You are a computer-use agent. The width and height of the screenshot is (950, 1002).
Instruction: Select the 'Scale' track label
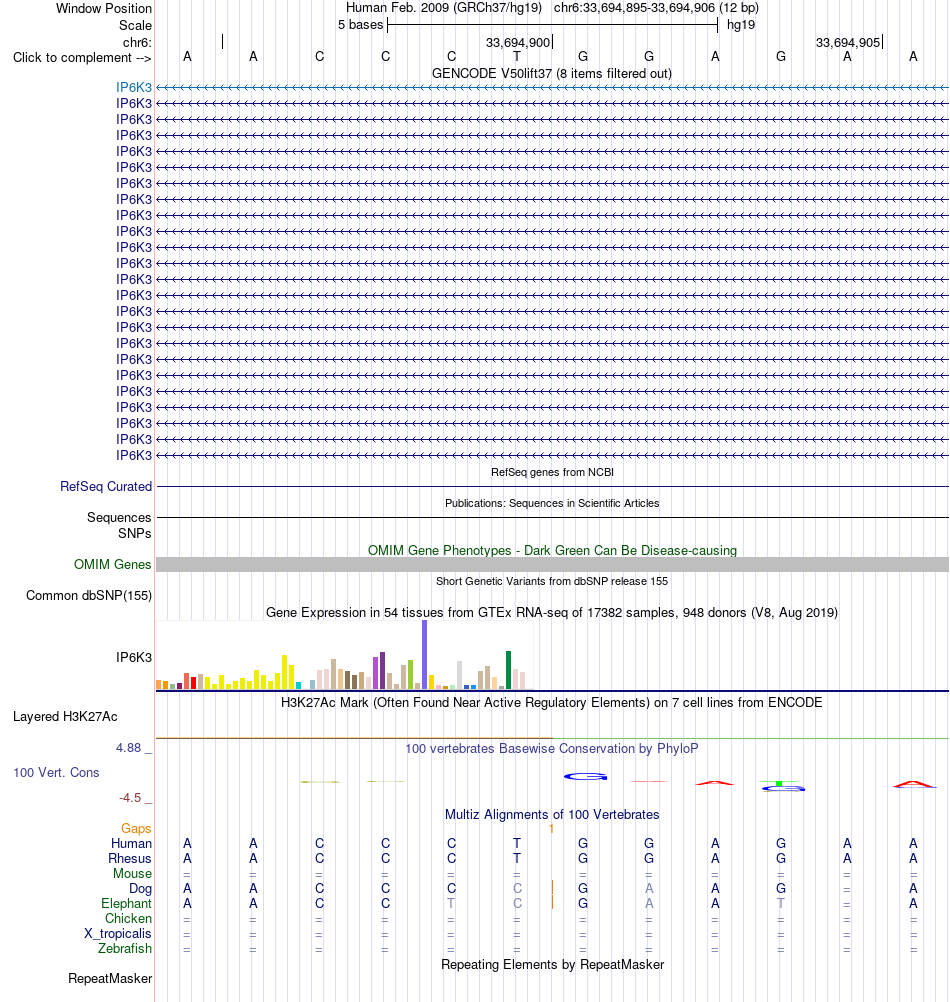135,26
